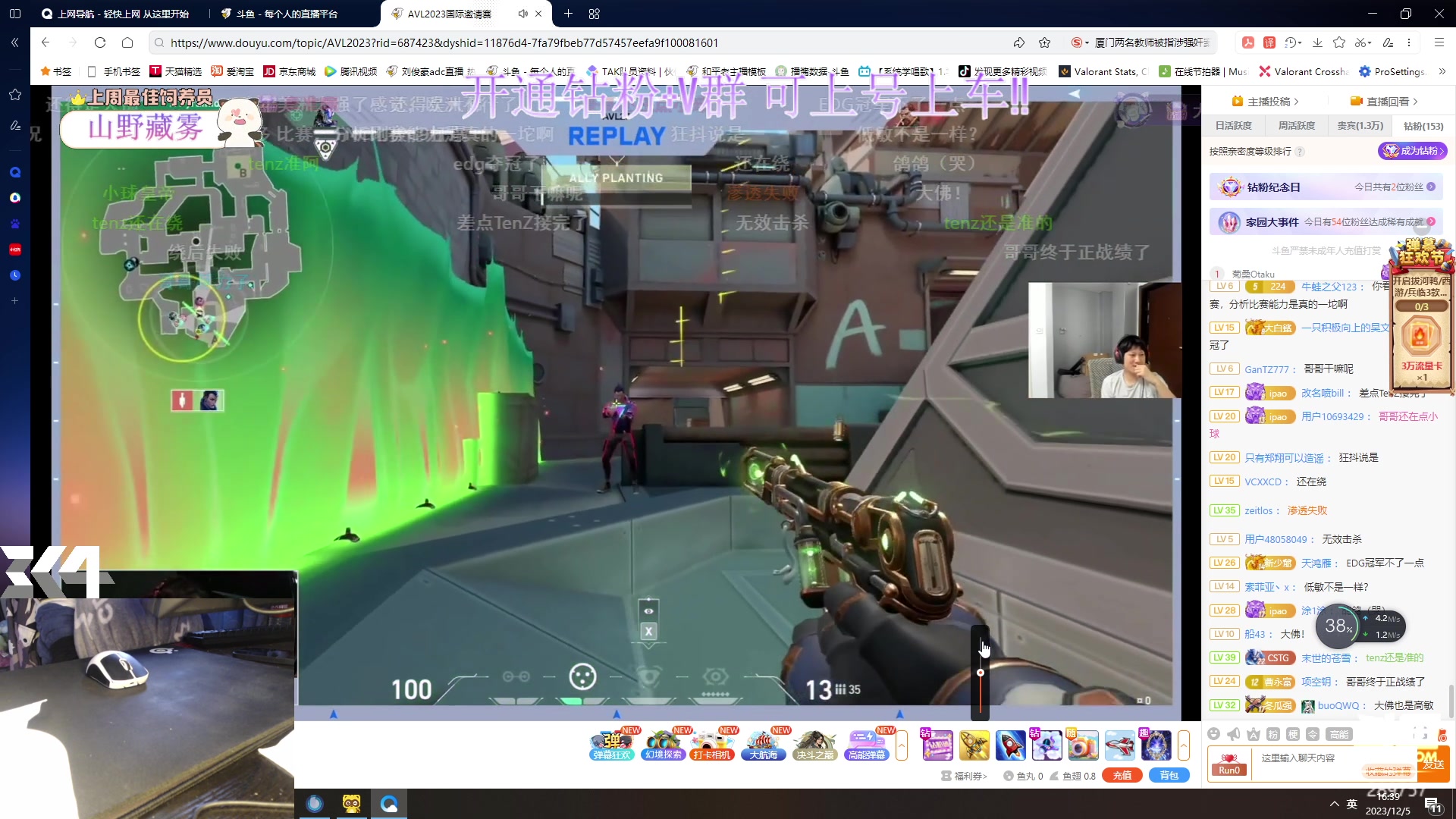Switch to the 贵宾(1.3万) tab
1456x819 pixels.
click(1360, 126)
